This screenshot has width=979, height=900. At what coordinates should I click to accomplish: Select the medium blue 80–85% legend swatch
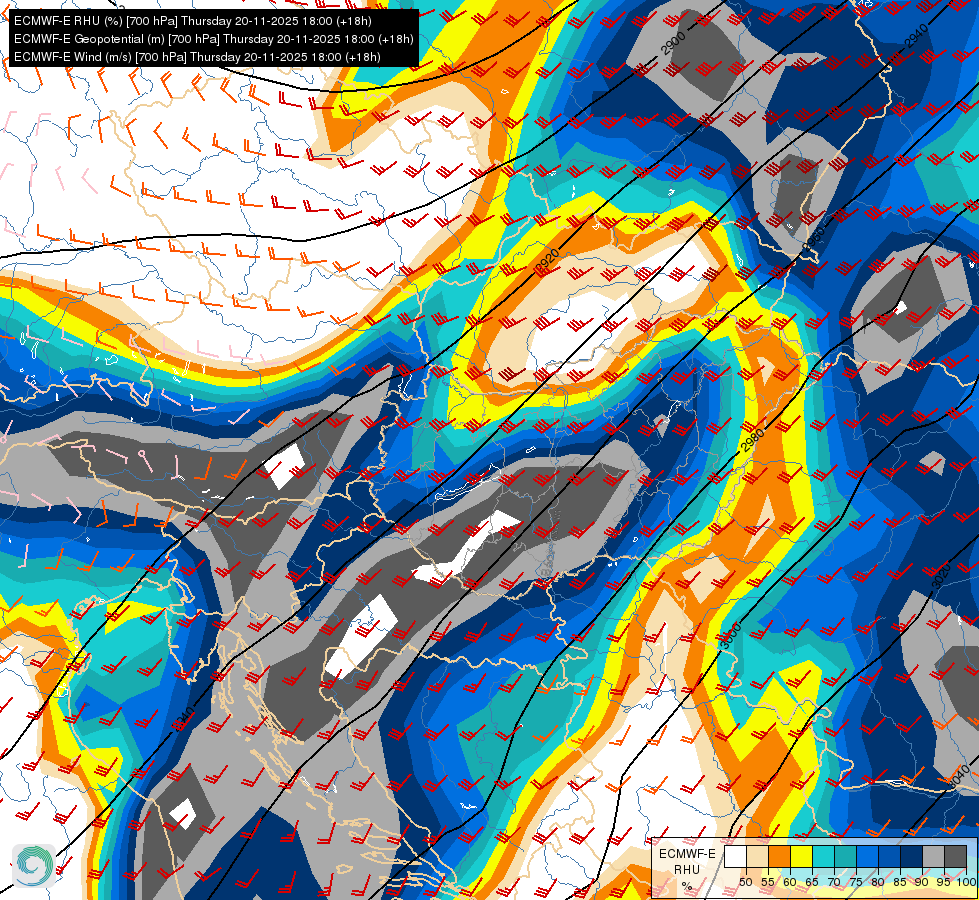(890, 856)
